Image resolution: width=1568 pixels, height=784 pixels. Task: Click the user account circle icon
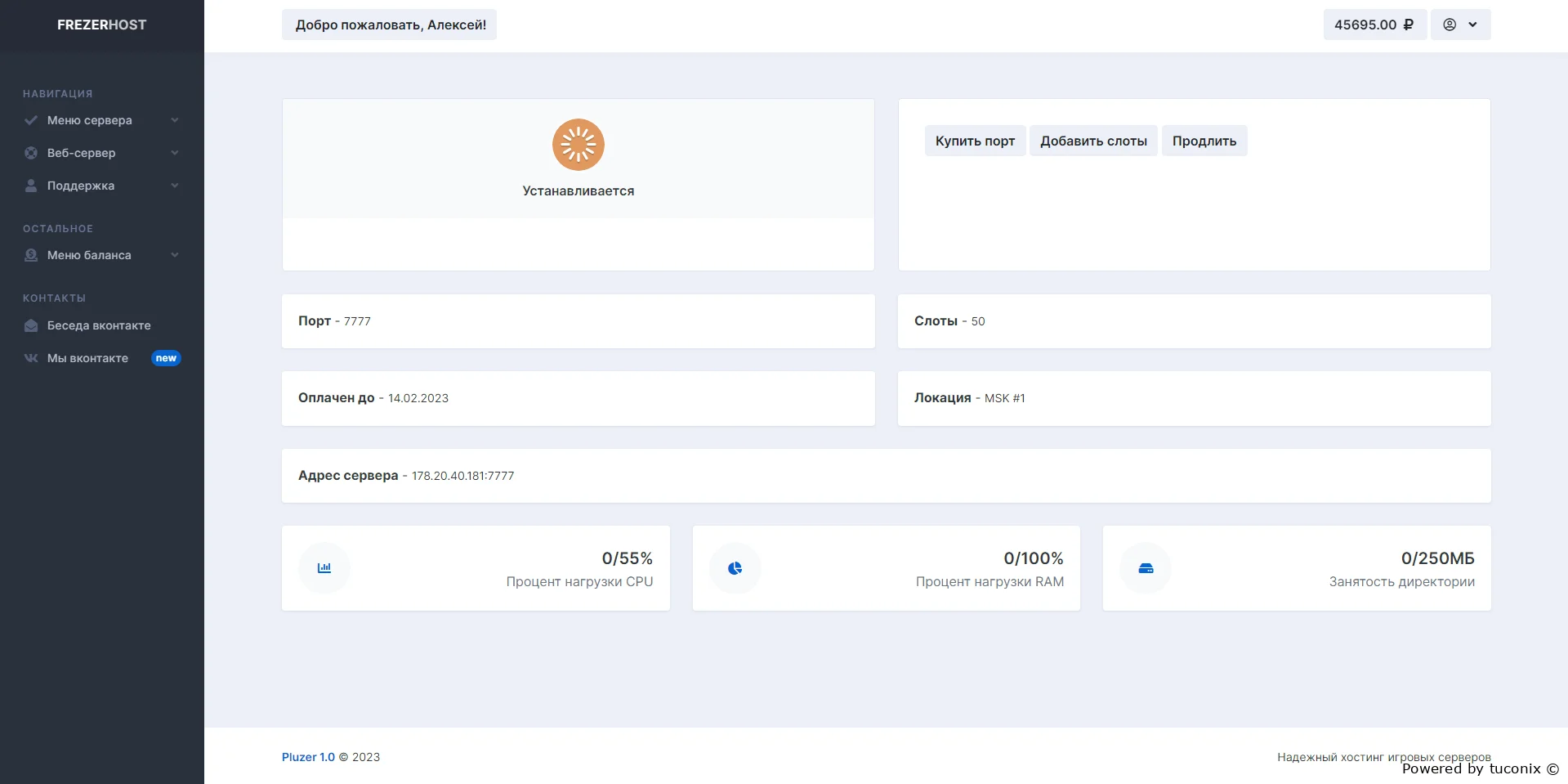point(1450,25)
